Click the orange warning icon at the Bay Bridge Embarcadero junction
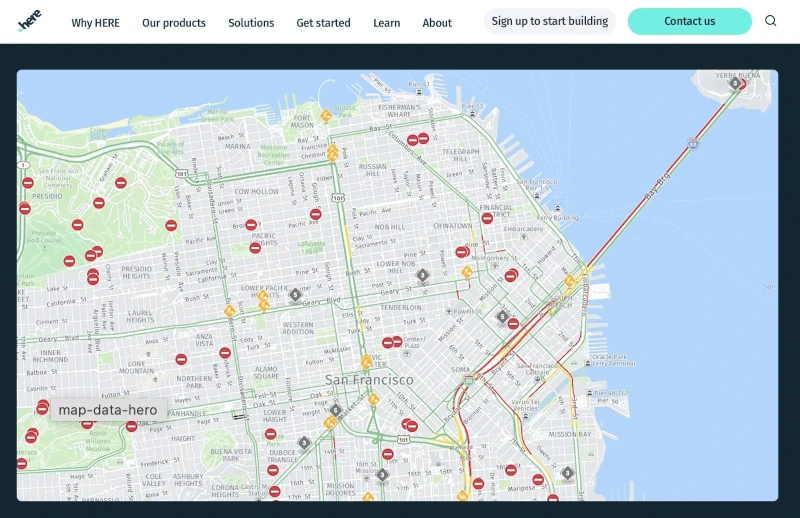800x518 pixels. [x=570, y=281]
